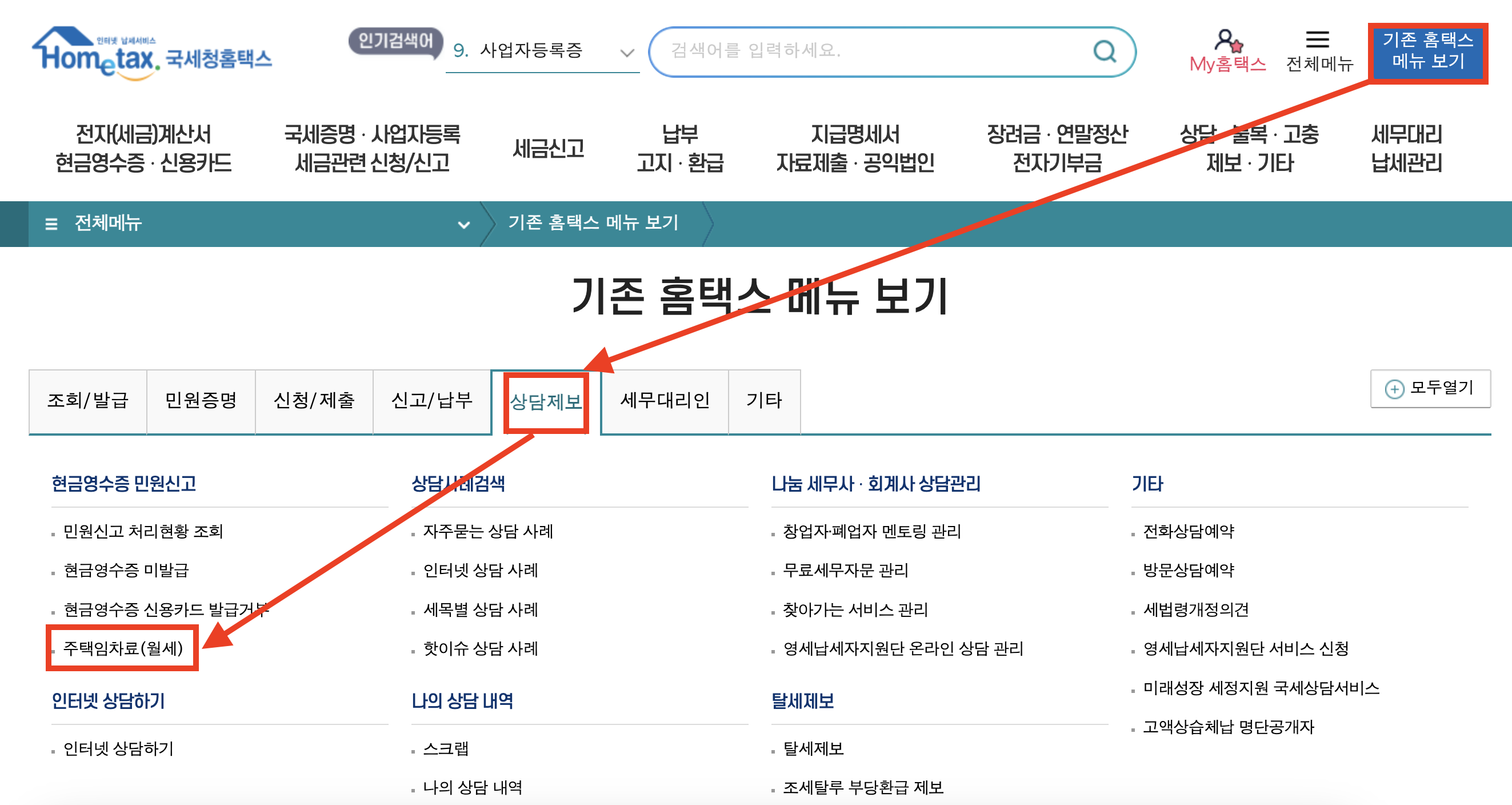Expand the popular search terms chevron
Screen dimensions: 1512x805
tap(627, 52)
